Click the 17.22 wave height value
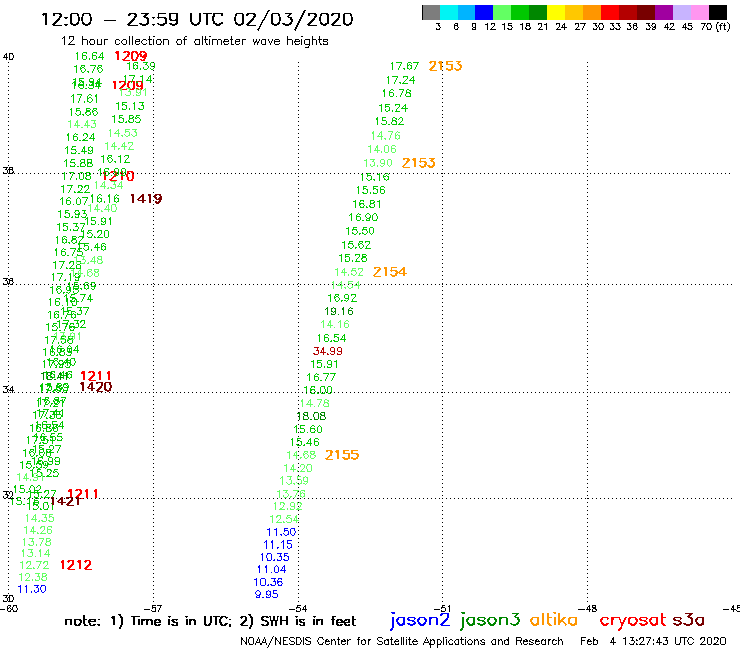This screenshot has height=650, width=740. (75, 189)
